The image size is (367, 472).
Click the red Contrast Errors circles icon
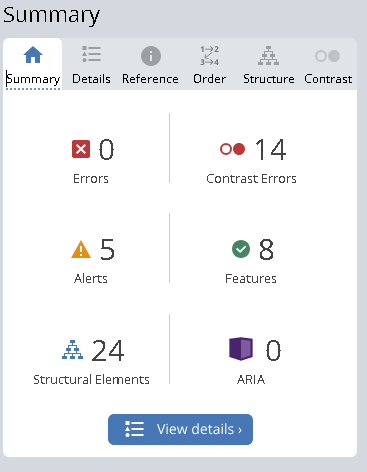[x=232, y=149]
